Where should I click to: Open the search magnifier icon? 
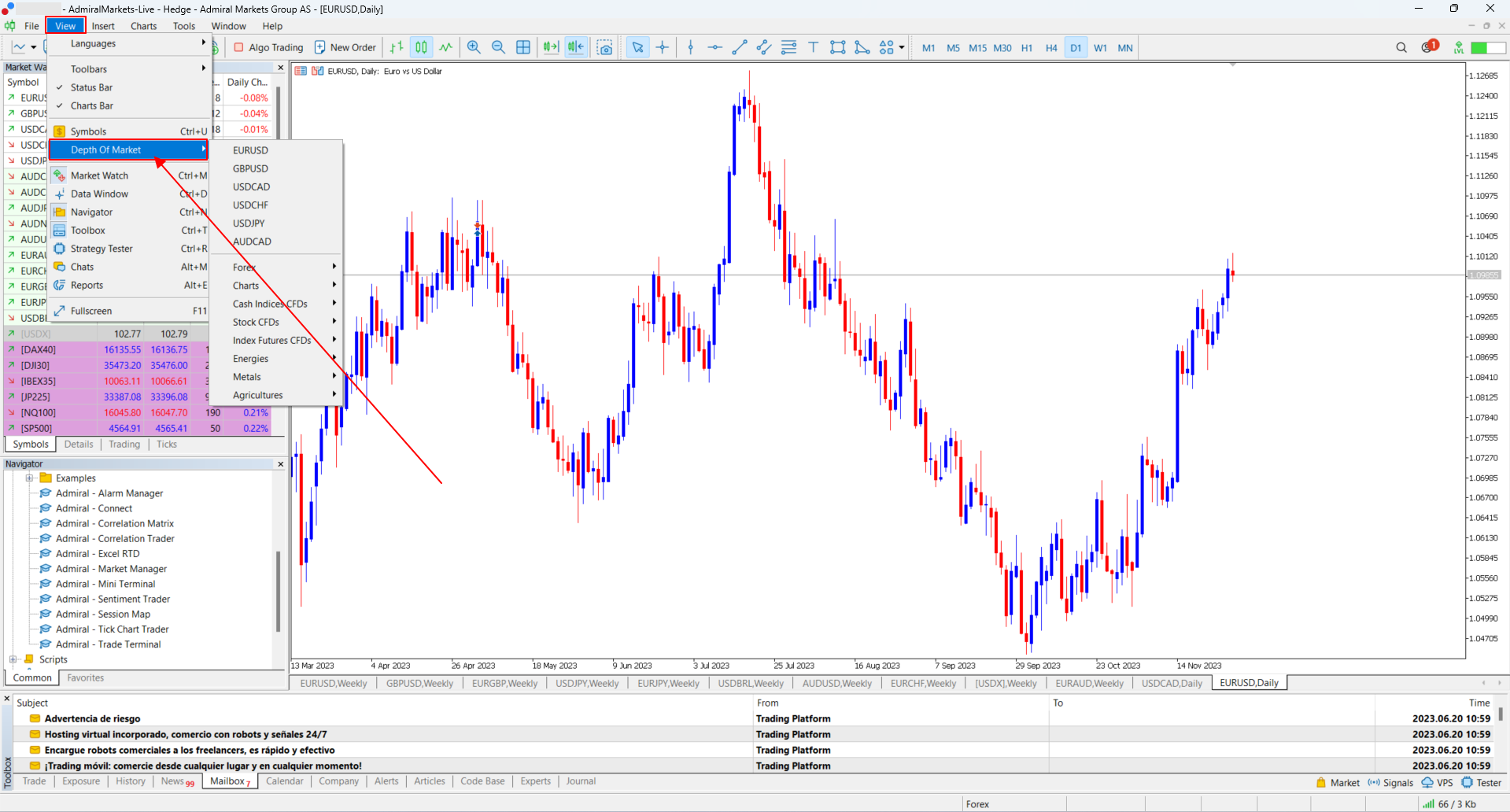point(1401,47)
